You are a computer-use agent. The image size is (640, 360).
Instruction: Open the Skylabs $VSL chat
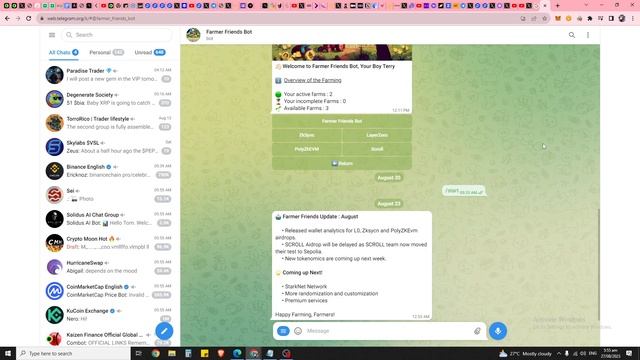109,147
